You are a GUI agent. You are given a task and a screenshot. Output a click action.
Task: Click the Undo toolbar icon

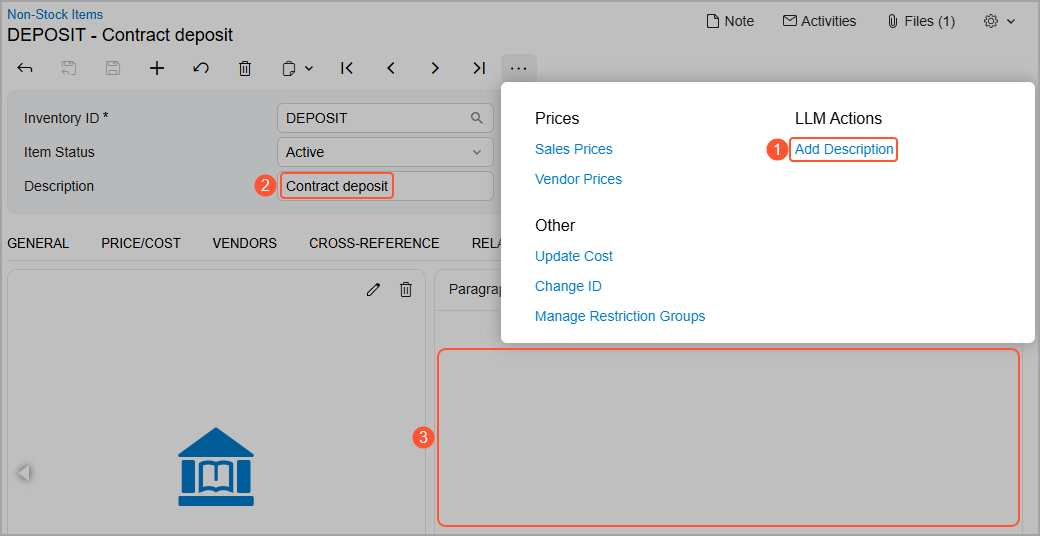[x=201, y=68]
